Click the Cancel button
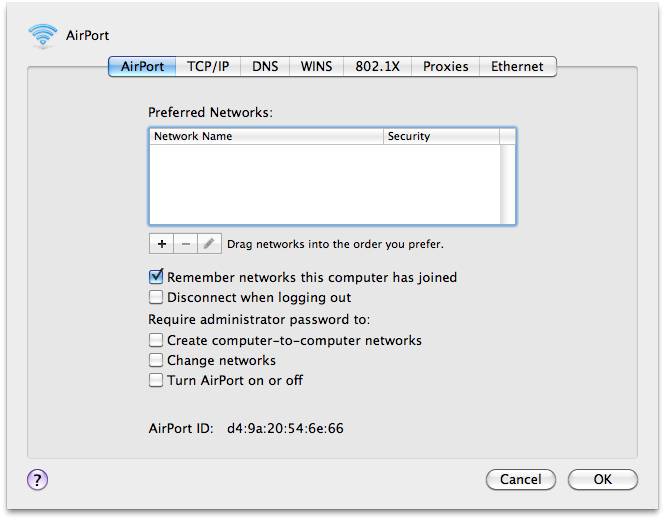The image size is (665, 520). [521, 480]
